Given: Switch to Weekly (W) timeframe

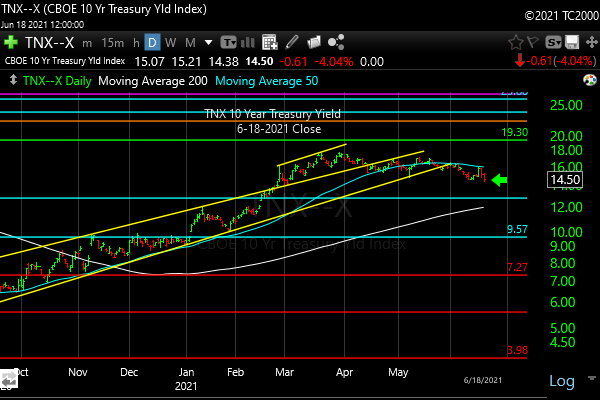Looking at the screenshot, I should 171,42.
